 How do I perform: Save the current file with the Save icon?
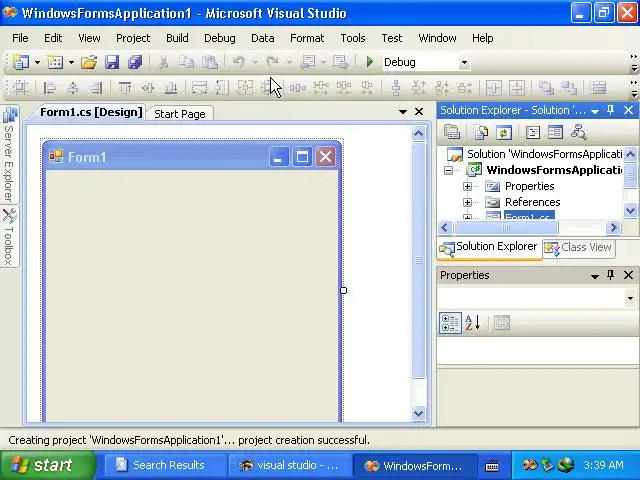click(x=112, y=62)
